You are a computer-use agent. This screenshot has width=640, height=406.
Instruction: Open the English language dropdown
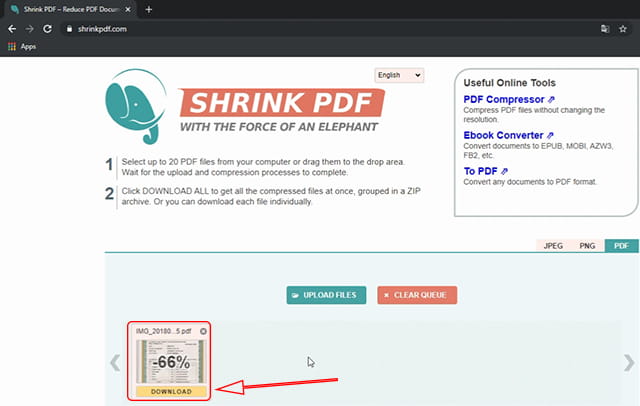coord(399,75)
